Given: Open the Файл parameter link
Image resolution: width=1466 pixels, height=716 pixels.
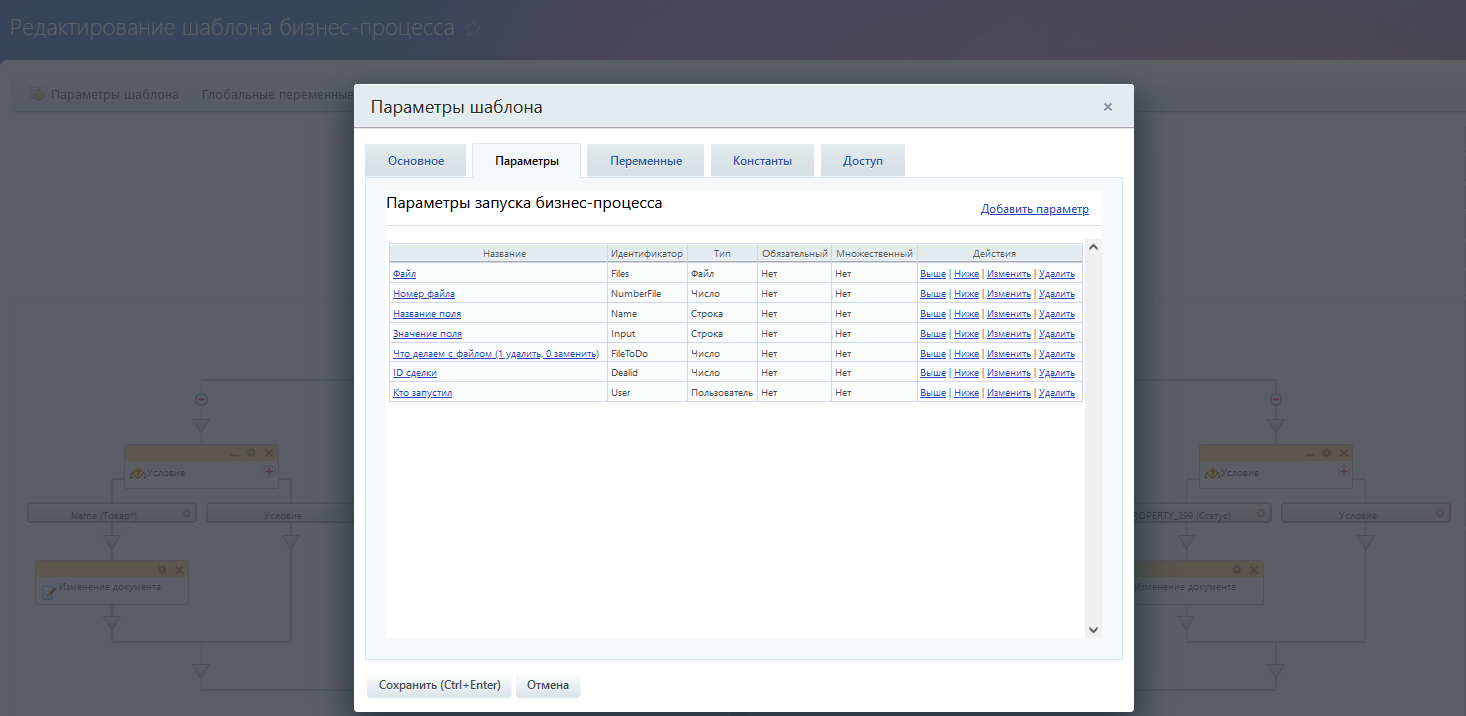Looking at the screenshot, I should click(x=404, y=274).
